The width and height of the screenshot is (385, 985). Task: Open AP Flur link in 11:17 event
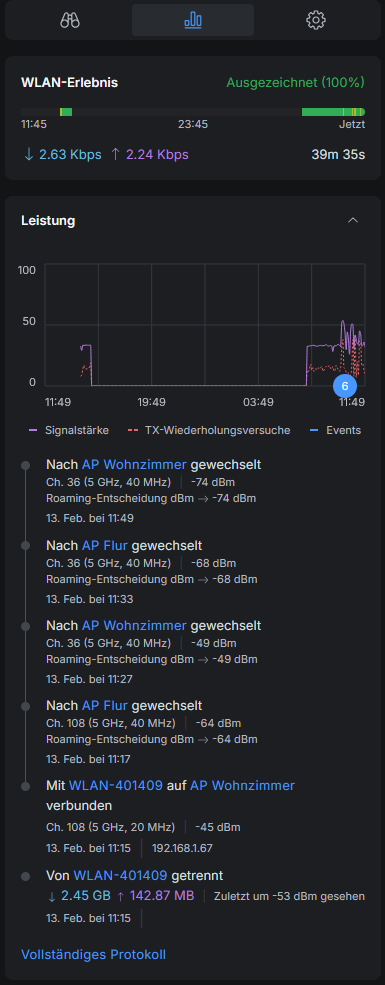[105, 705]
